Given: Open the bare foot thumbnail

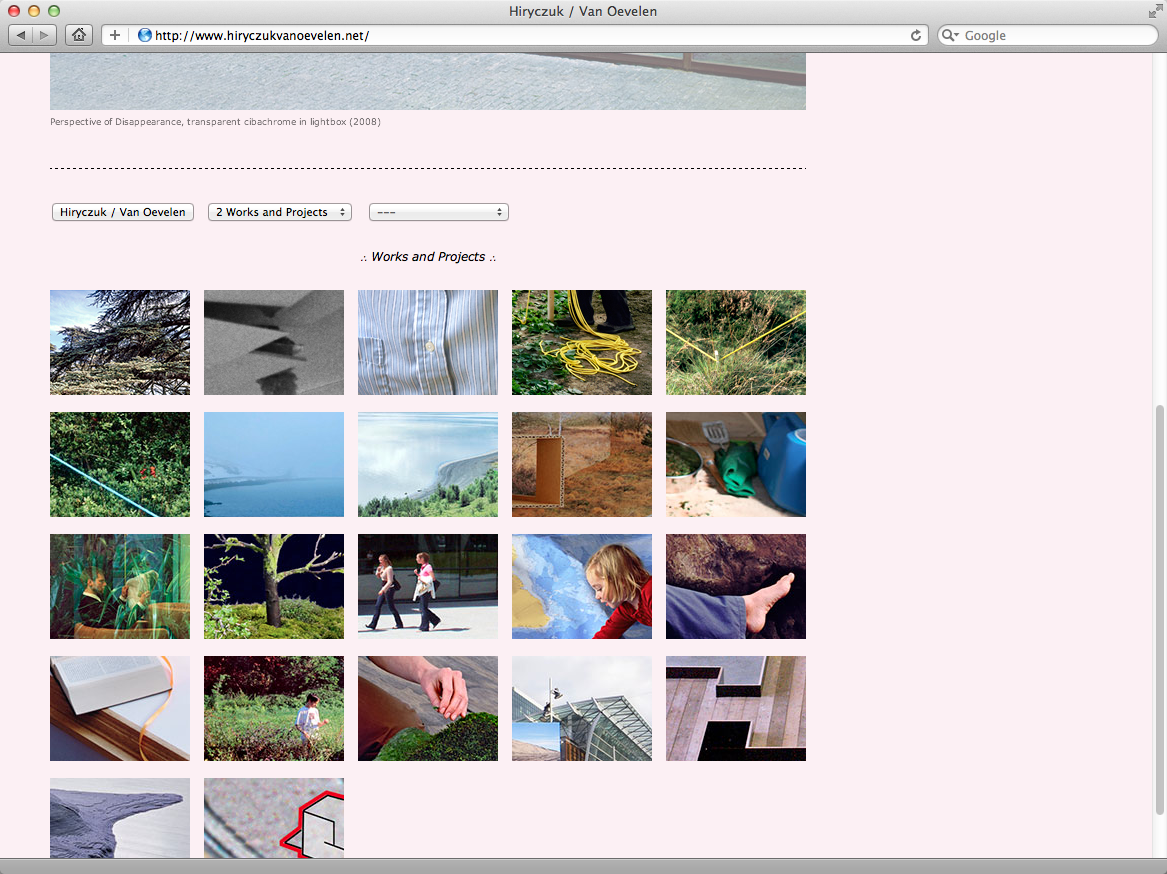Looking at the screenshot, I should pos(736,586).
